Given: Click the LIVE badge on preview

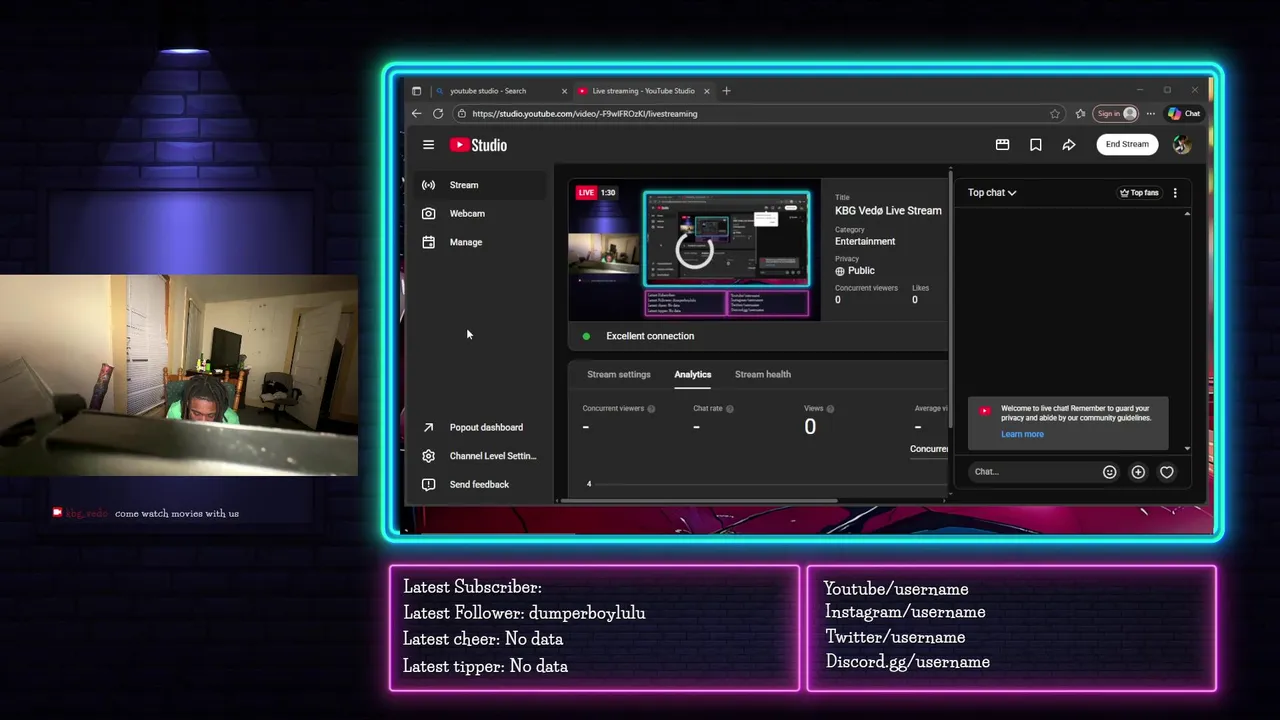Looking at the screenshot, I should click(586, 192).
